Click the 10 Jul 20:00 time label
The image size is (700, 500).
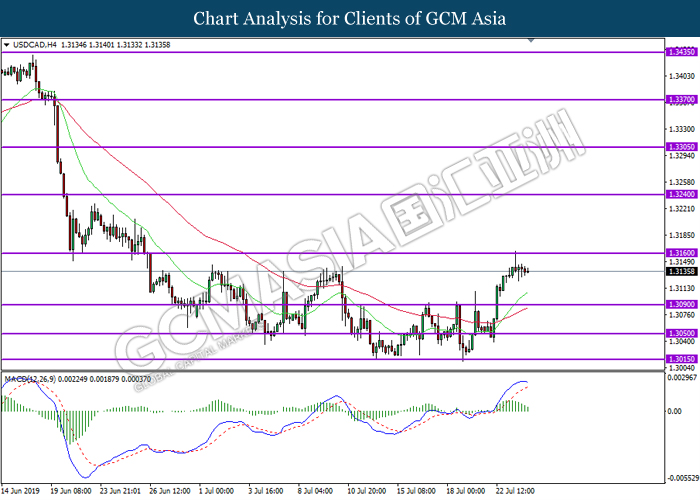(367, 491)
